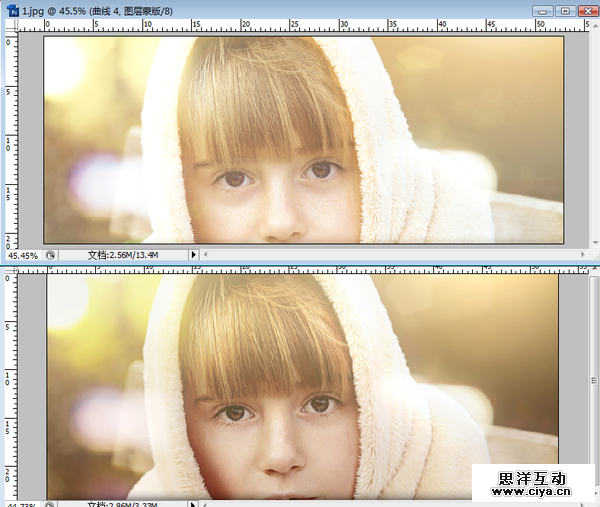
Task: Click the up scroll arrow of the top vertical scrollbar
Action: (595, 26)
